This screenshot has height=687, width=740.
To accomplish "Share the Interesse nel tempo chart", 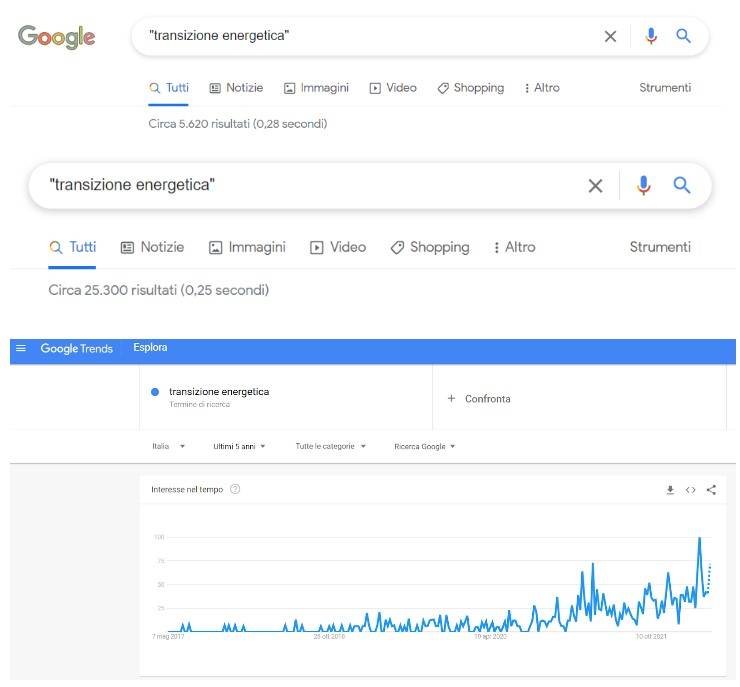I will [711, 490].
